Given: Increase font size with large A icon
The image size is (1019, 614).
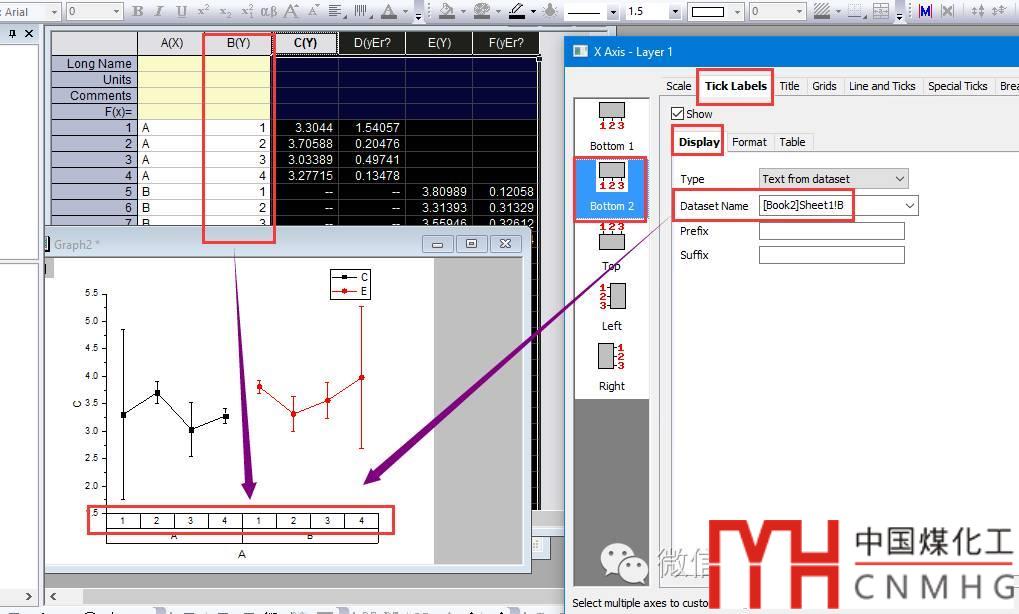Looking at the screenshot, I should click(291, 11).
